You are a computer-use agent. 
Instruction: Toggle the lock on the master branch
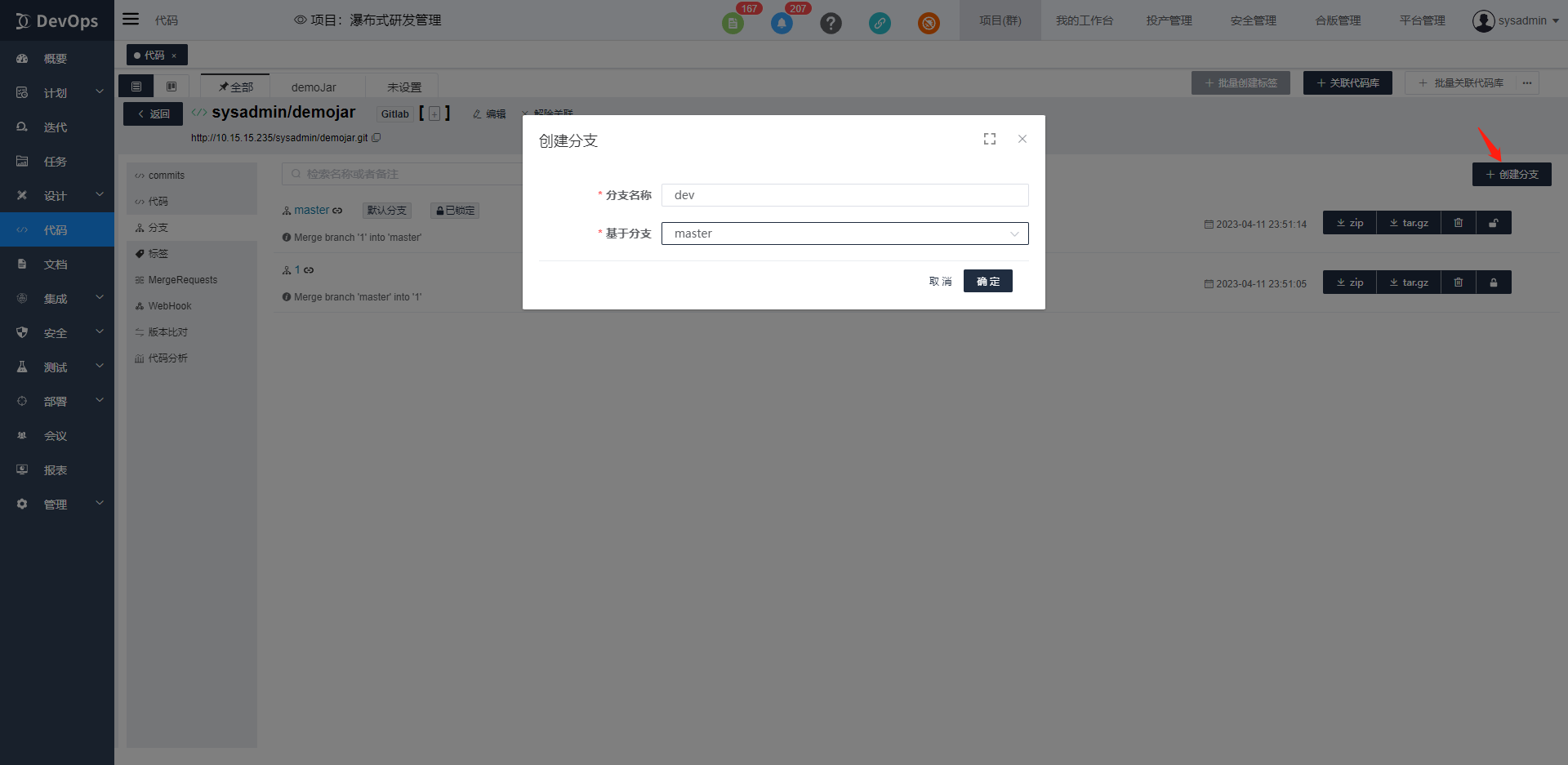[1494, 223]
